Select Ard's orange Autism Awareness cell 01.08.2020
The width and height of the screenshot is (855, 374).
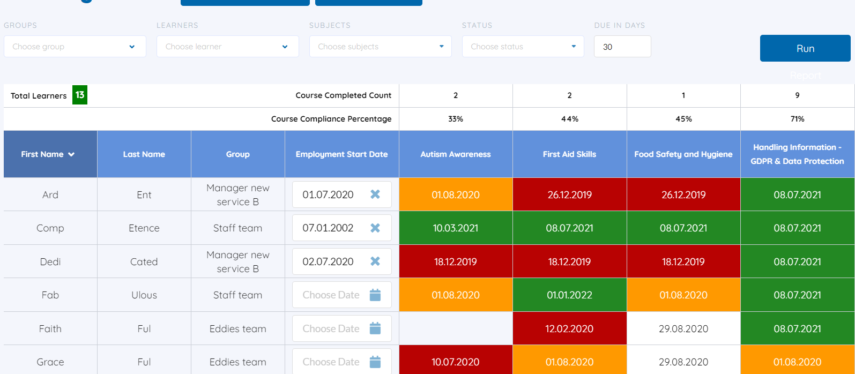click(x=456, y=195)
